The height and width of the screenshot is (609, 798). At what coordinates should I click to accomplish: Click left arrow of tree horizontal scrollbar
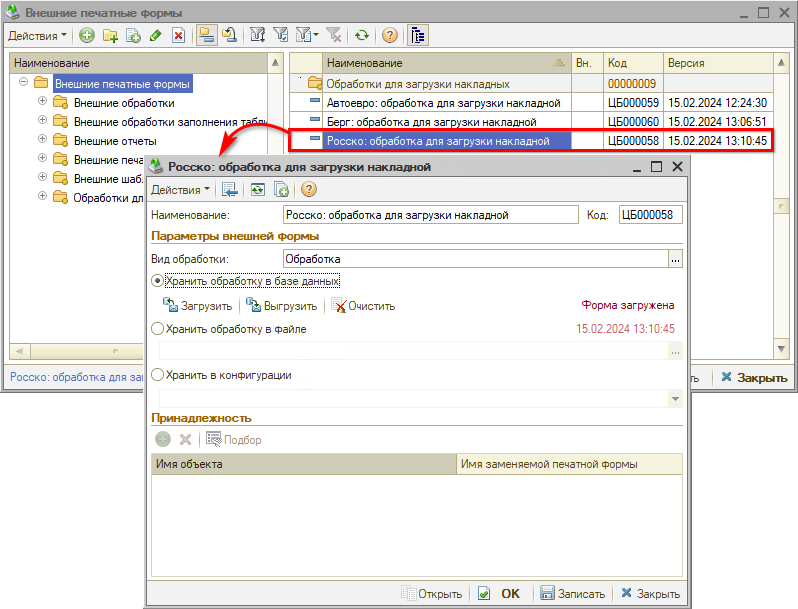[x=20, y=351]
